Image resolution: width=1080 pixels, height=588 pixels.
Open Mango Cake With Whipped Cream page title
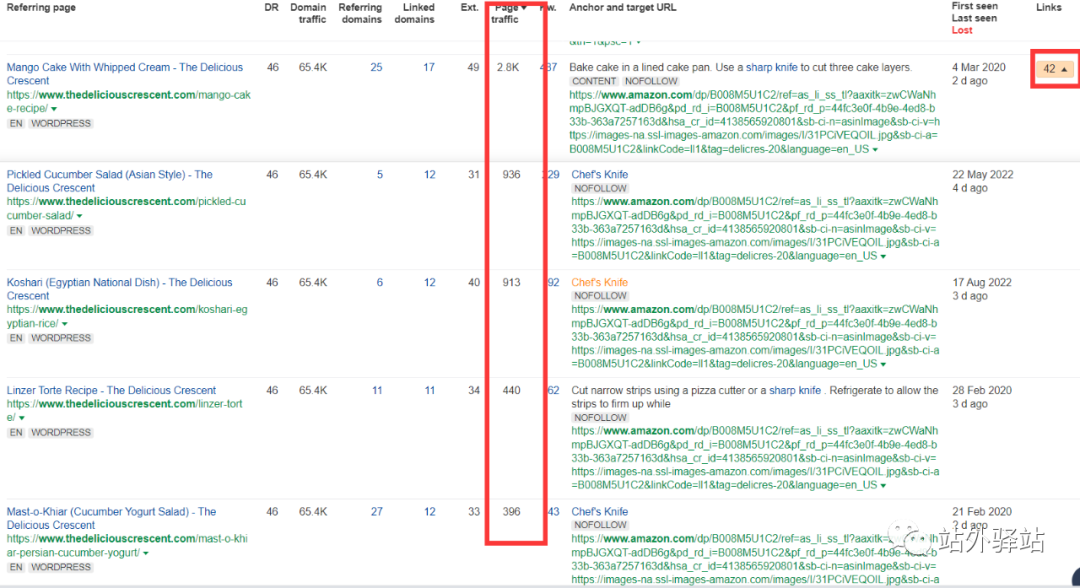[x=124, y=68]
